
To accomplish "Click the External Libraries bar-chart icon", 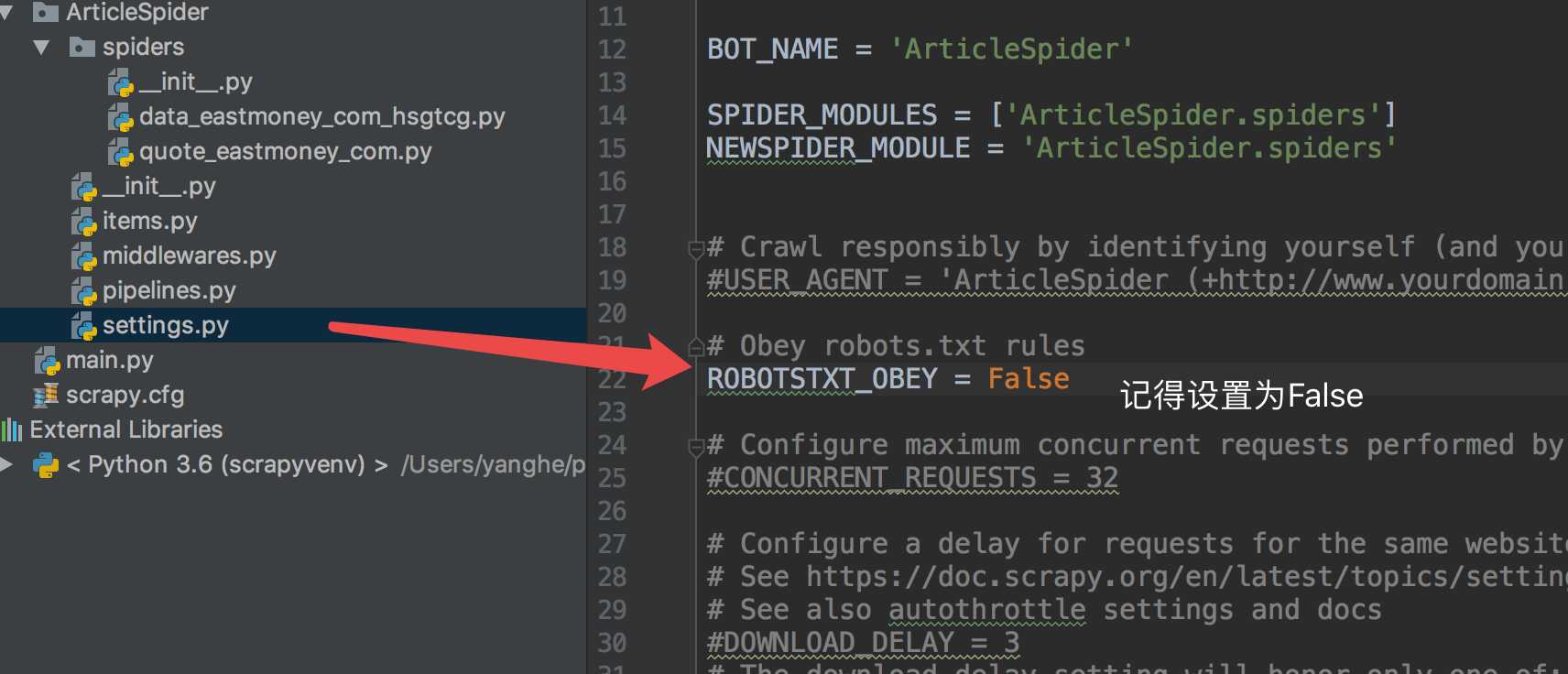I will [11, 429].
